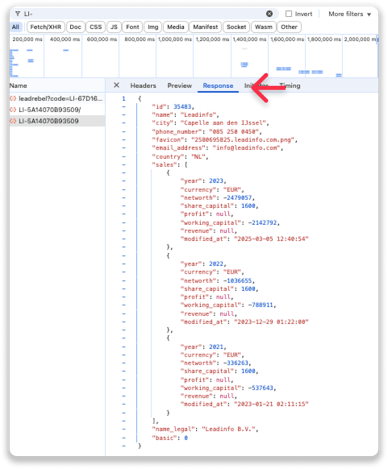The height and width of the screenshot is (469, 388).
Task: Click the funnel filter icon
Action: point(17,14)
